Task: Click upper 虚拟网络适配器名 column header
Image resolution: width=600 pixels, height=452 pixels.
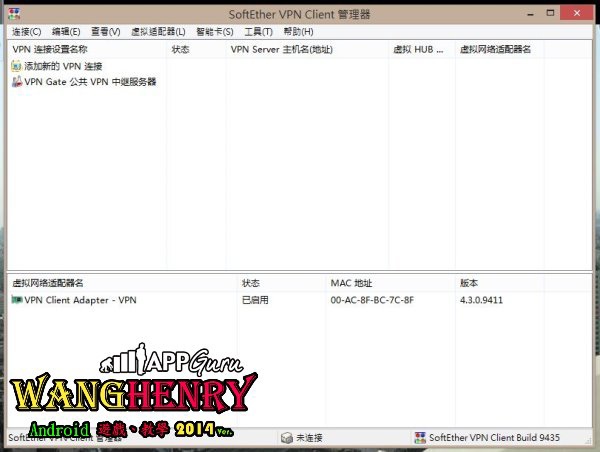Action: (x=500, y=49)
